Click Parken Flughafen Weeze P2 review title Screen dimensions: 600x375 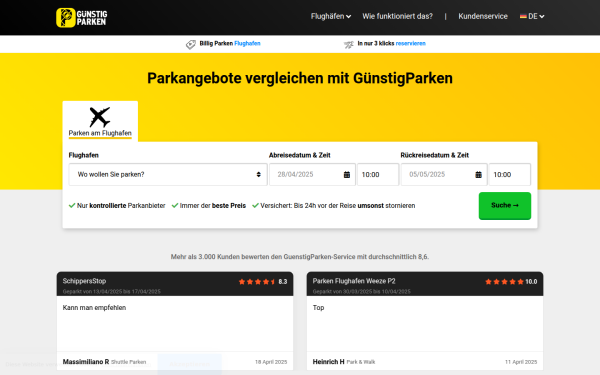pyautogui.click(x=354, y=281)
